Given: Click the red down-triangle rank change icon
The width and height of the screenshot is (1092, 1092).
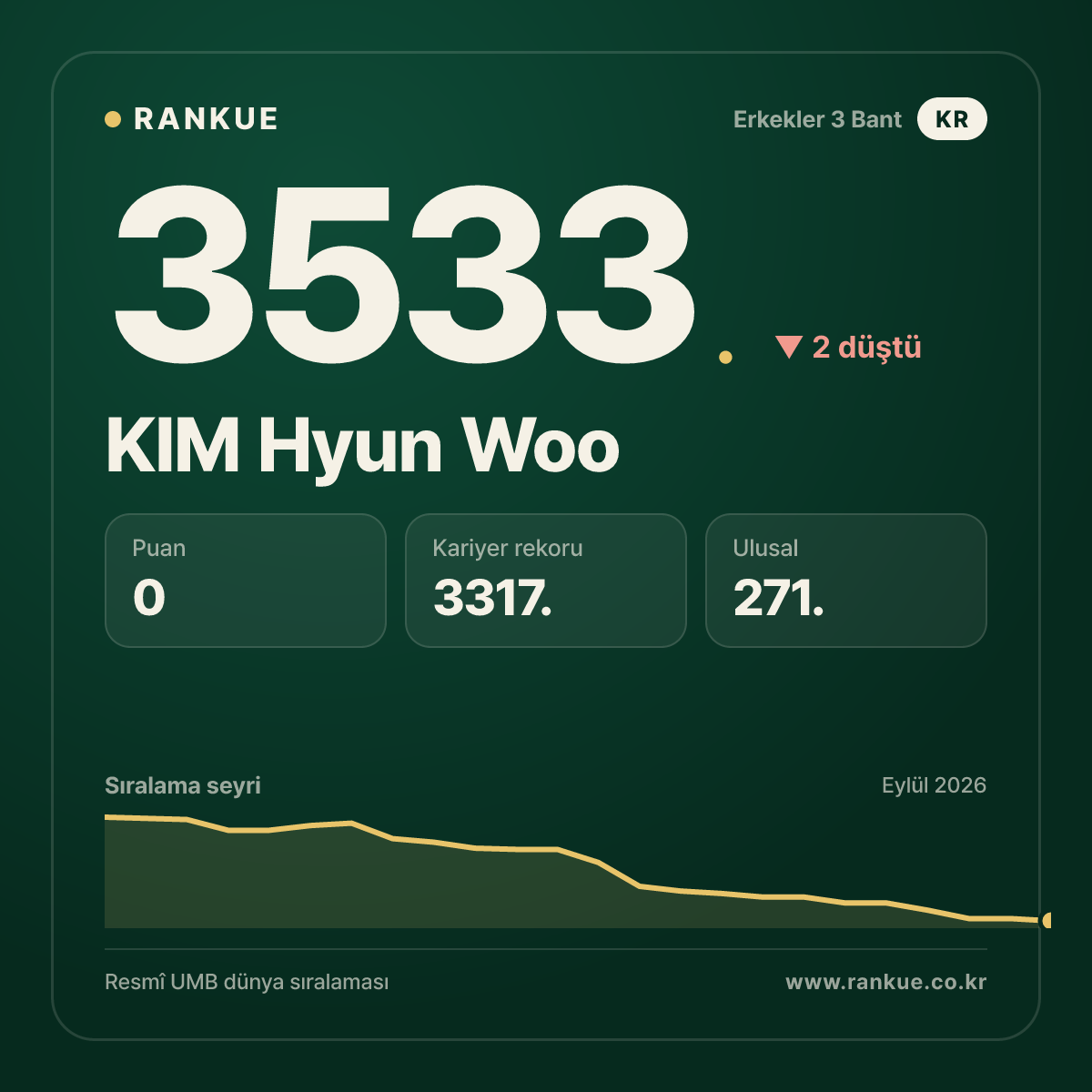Looking at the screenshot, I should coord(788,347).
